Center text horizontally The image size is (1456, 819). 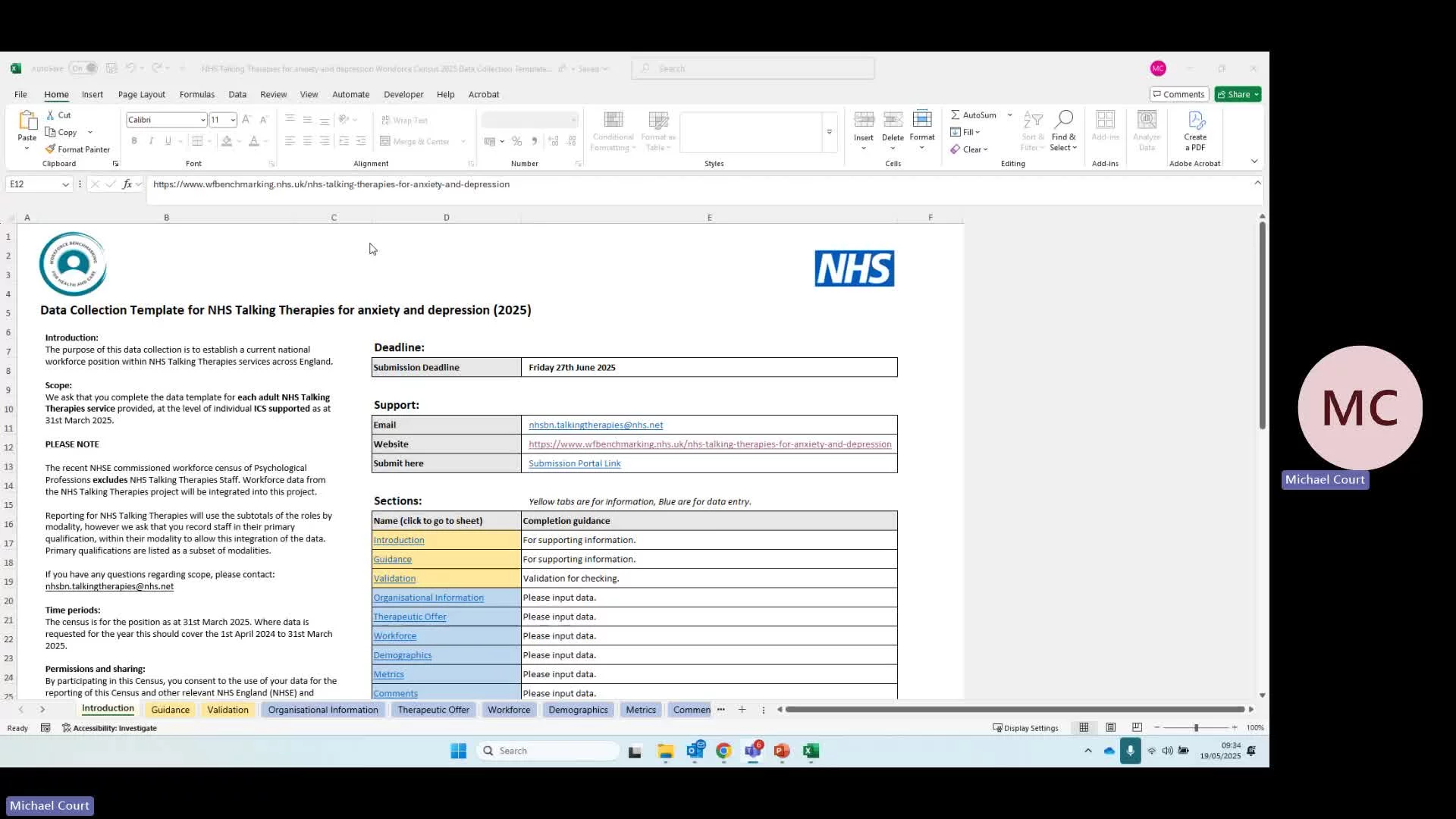pos(307,141)
